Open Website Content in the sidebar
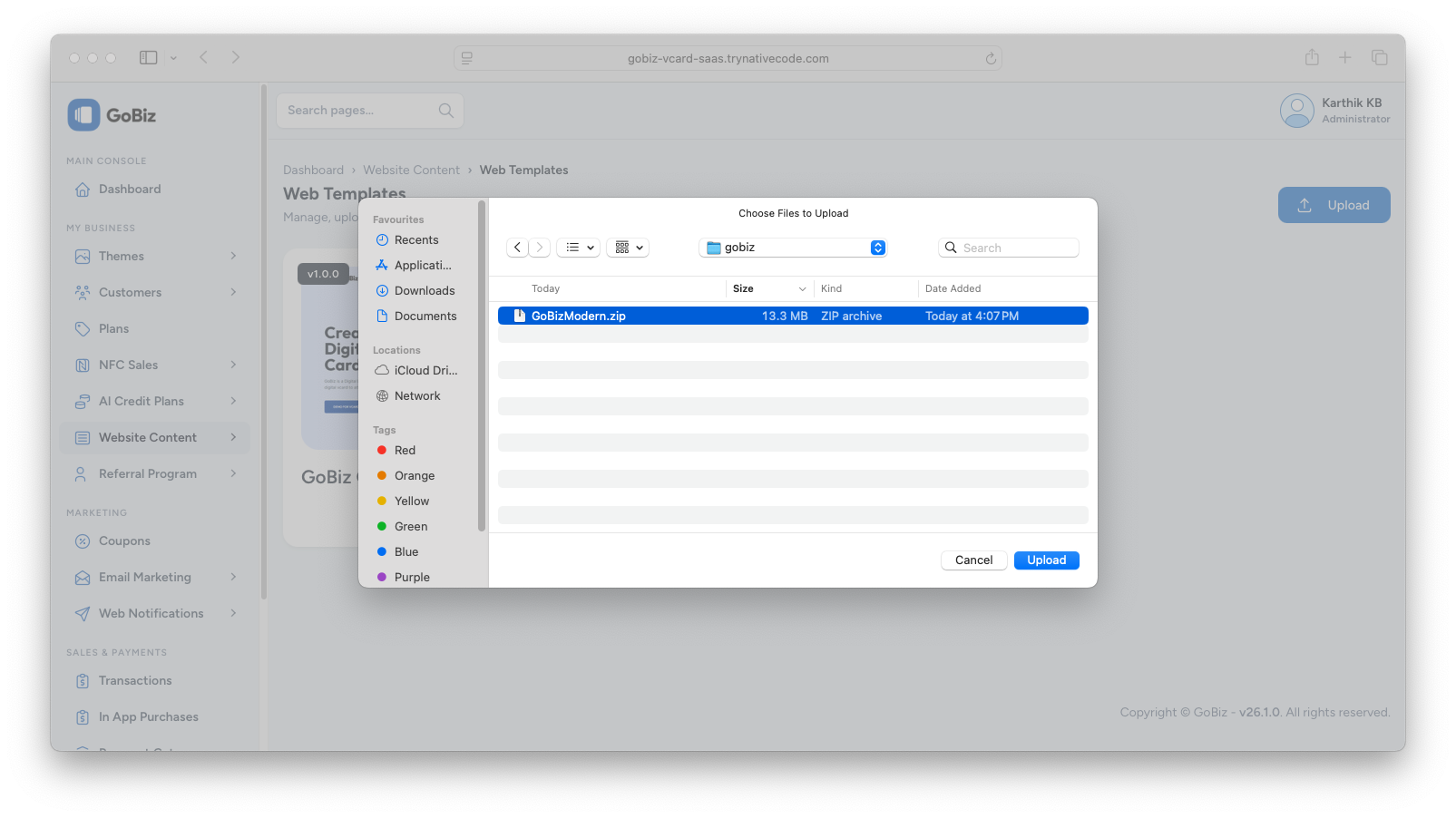Screen dimensions: 1456x818 (x=154, y=437)
